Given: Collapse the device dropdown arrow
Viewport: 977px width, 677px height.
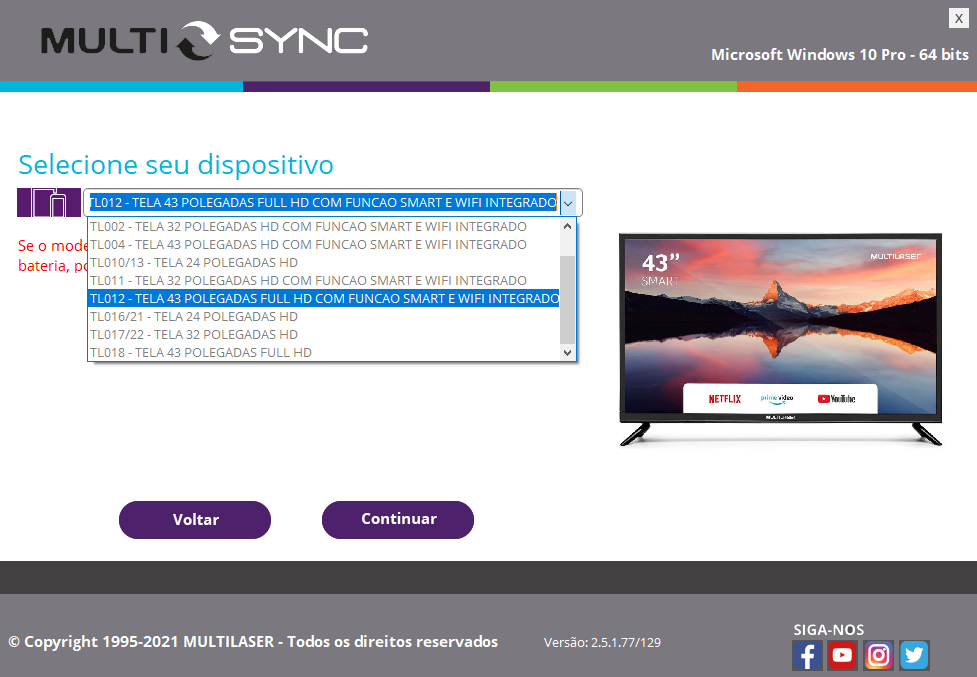Looking at the screenshot, I should [x=568, y=203].
